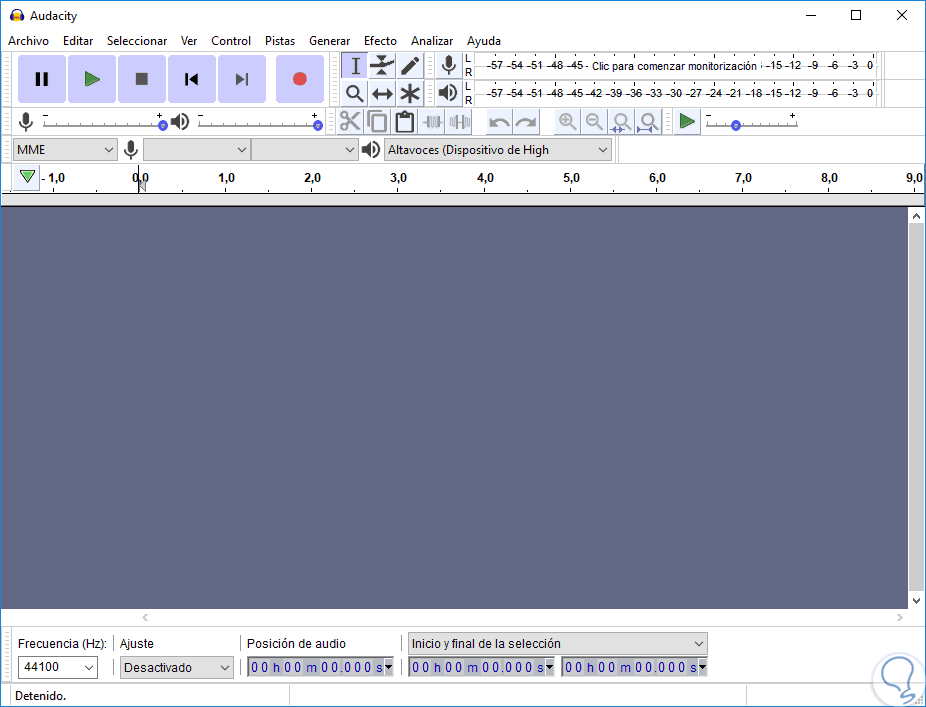Click Fit project to width icon
The width and height of the screenshot is (926, 707).
(x=648, y=122)
